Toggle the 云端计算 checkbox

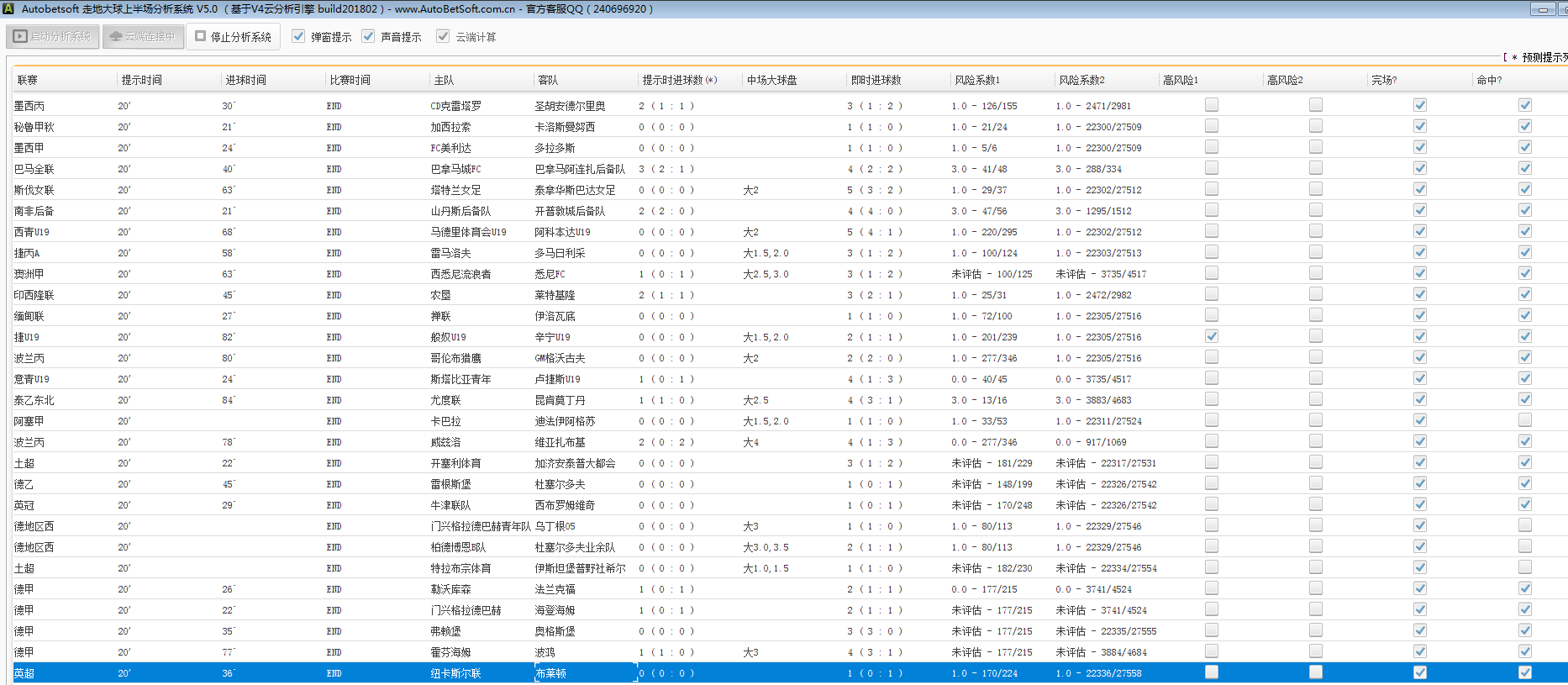click(443, 36)
